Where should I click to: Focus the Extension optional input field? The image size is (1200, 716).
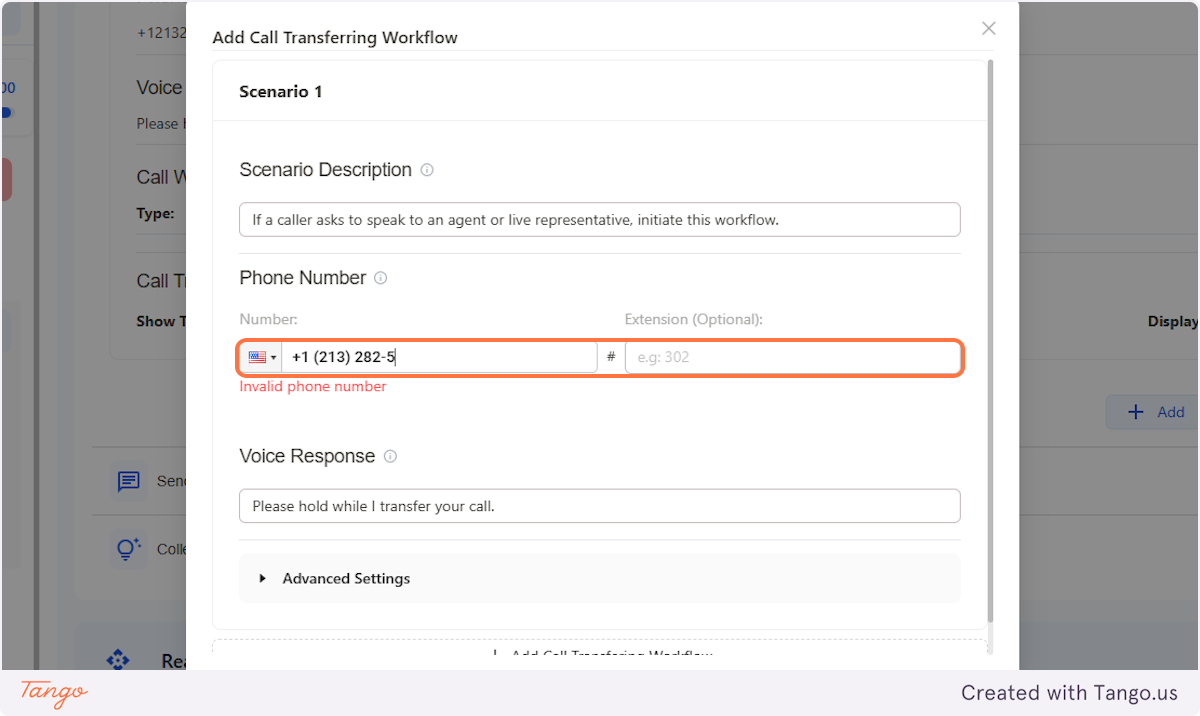click(792, 357)
